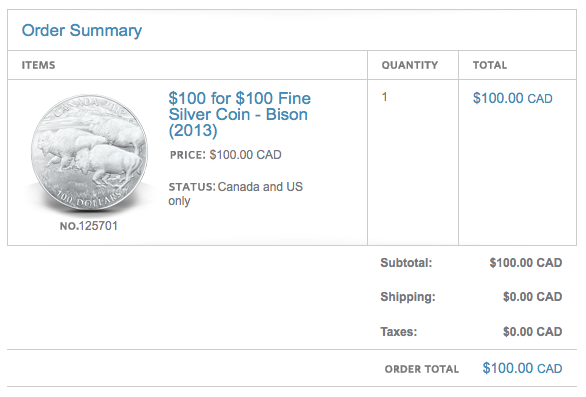Click the item total $100.00 CAD in table

click(x=512, y=98)
